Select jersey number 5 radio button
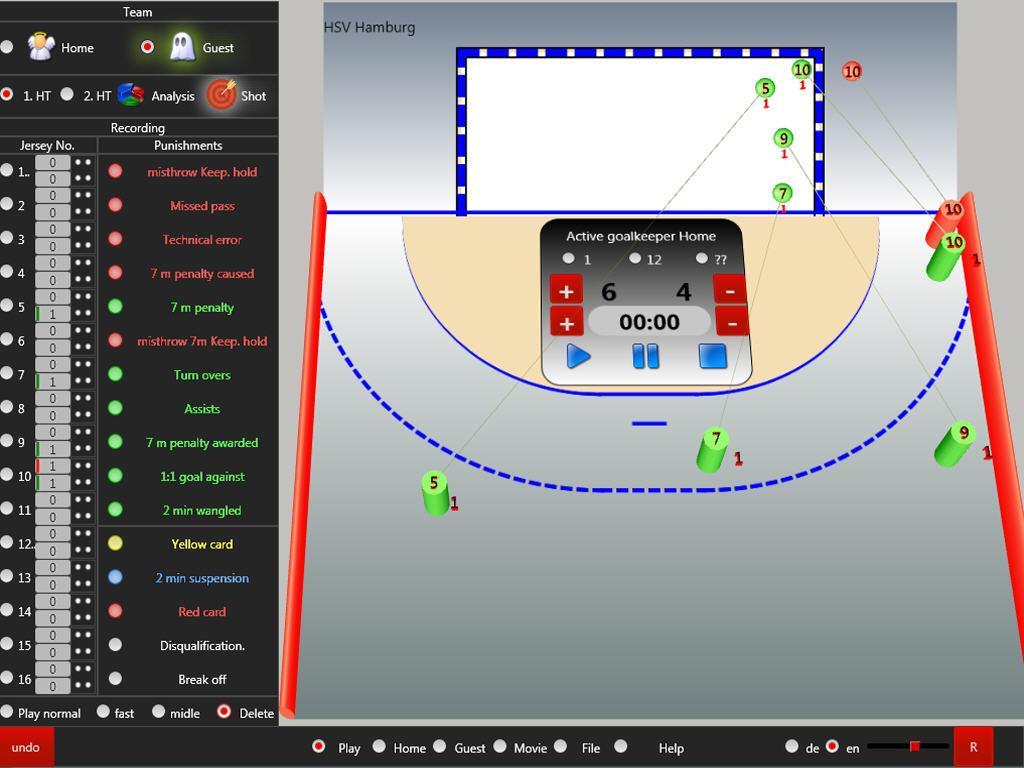This screenshot has height=768, width=1024. 7,306
